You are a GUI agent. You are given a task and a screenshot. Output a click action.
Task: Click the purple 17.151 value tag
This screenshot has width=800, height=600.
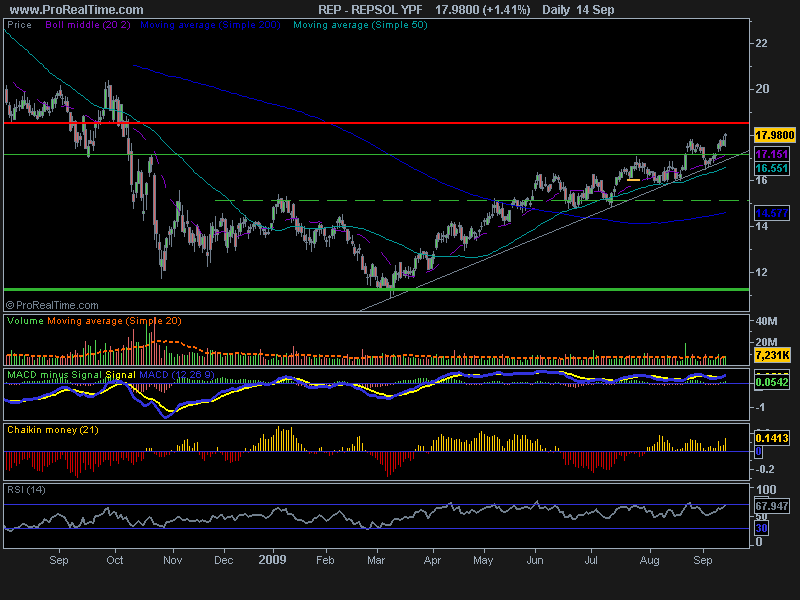click(x=771, y=154)
